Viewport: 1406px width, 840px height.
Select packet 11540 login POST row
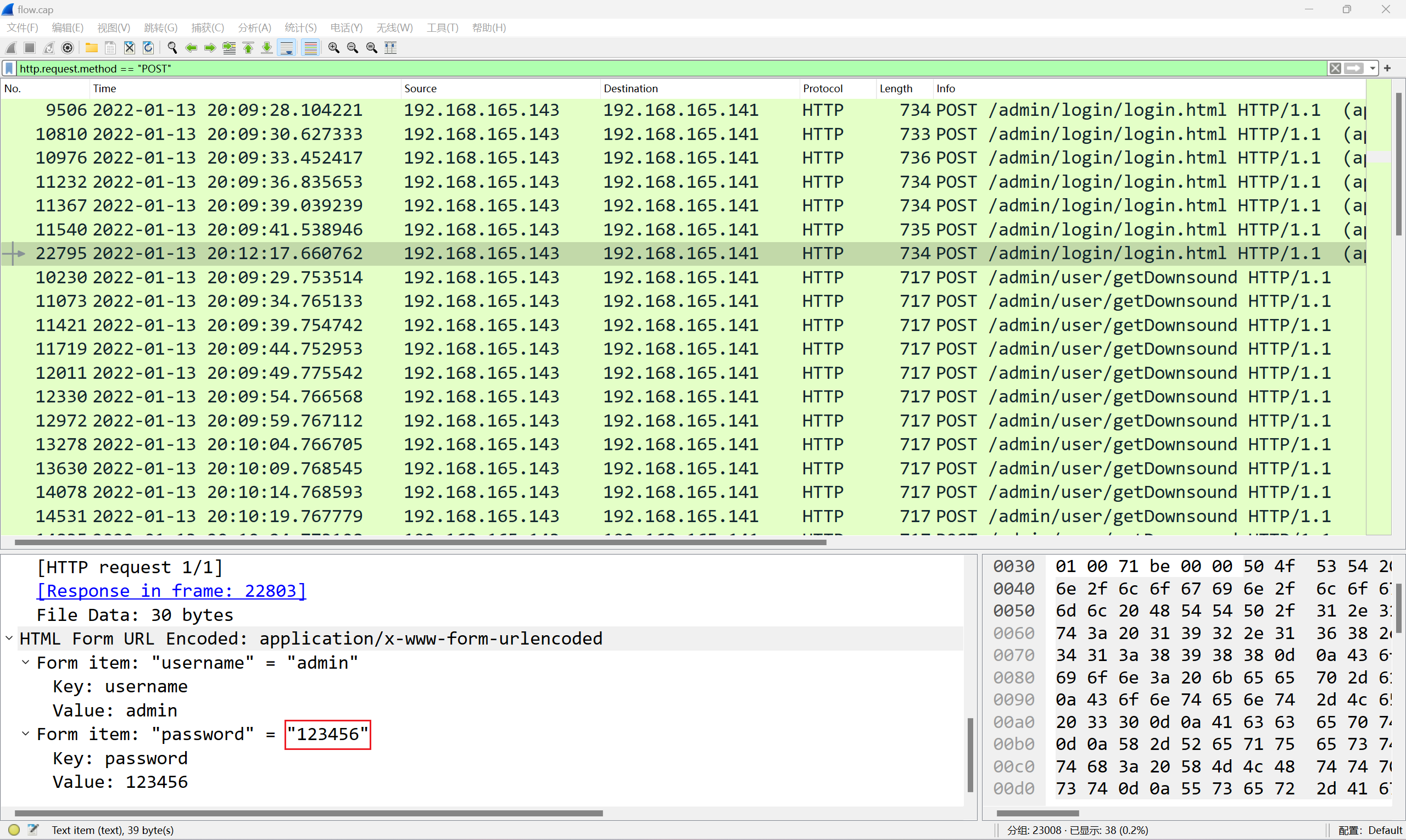tap(683, 230)
